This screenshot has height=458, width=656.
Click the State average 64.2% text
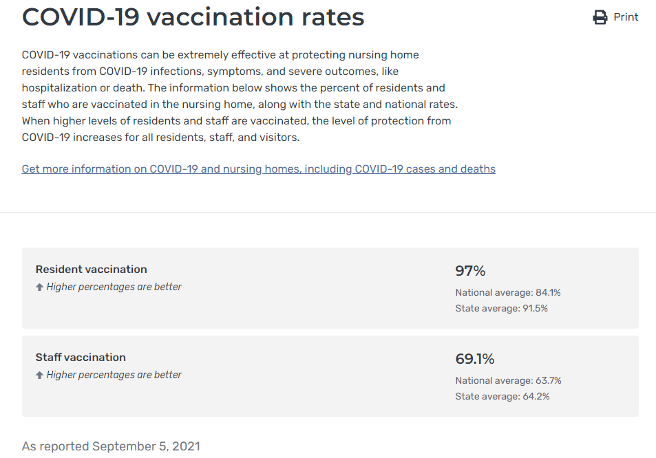pos(501,396)
